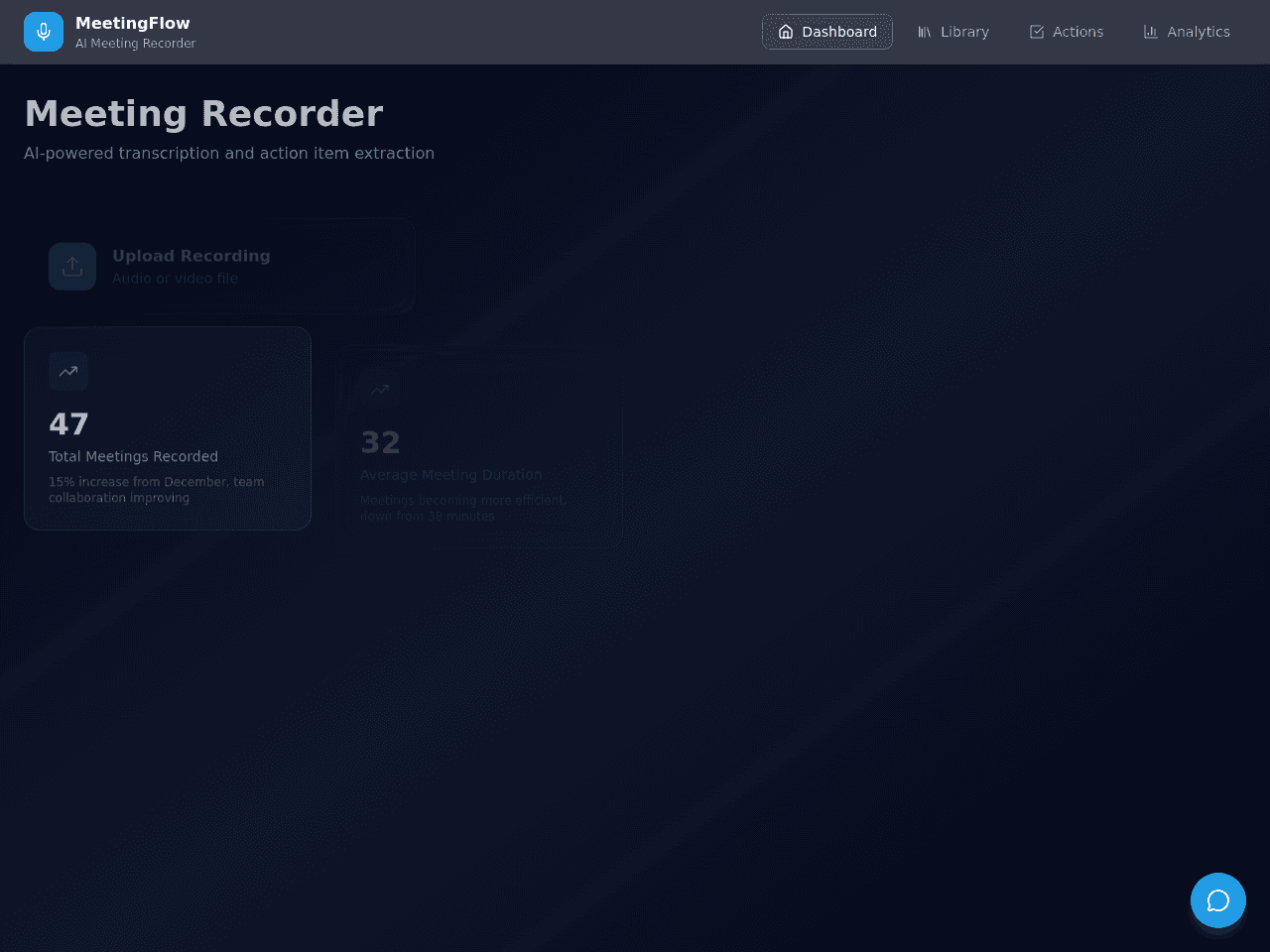Click the Library books icon

925,32
